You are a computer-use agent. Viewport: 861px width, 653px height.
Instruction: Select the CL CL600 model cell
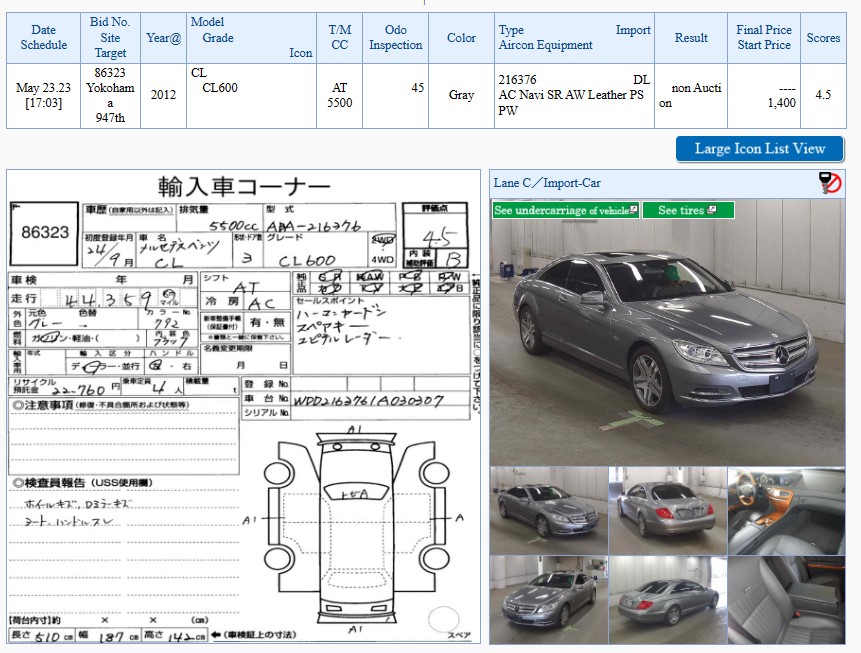click(x=251, y=96)
